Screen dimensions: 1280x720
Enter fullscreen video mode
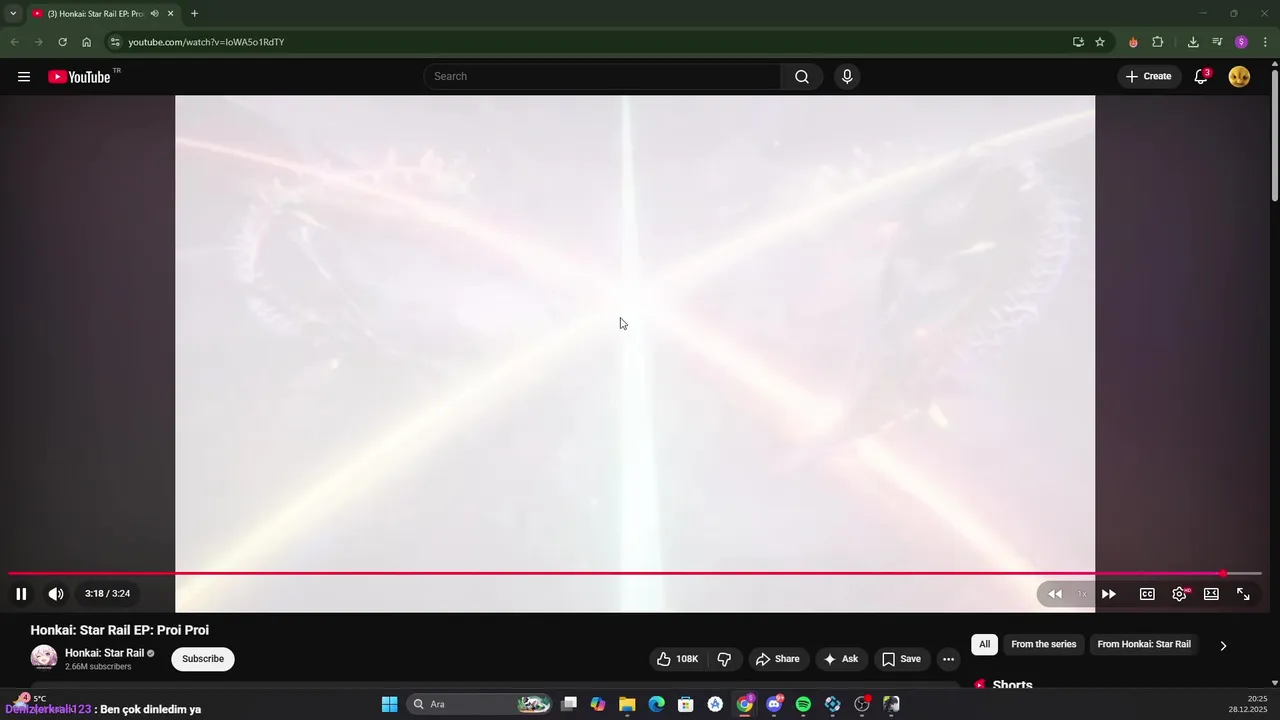point(1243,594)
